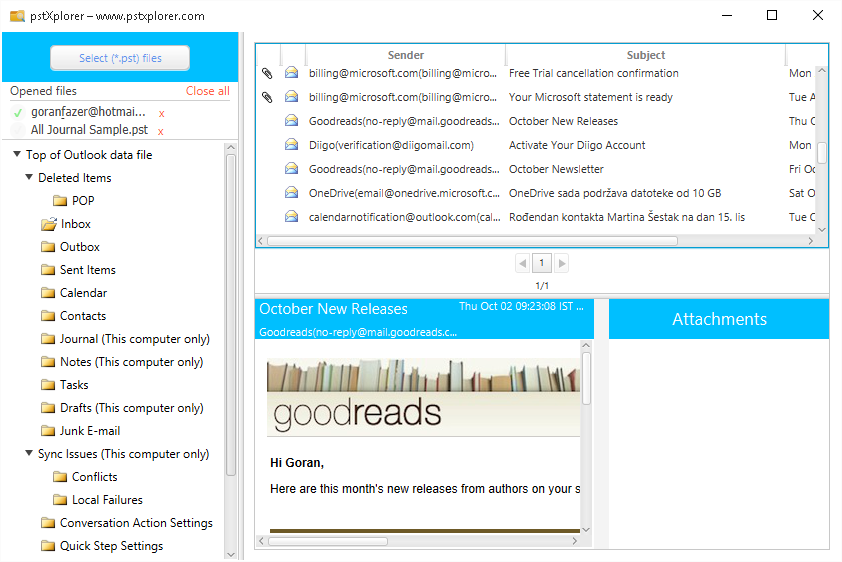Open the Junk E-mail folder icon
The image size is (842, 562).
pyautogui.click(x=48, y=431)
